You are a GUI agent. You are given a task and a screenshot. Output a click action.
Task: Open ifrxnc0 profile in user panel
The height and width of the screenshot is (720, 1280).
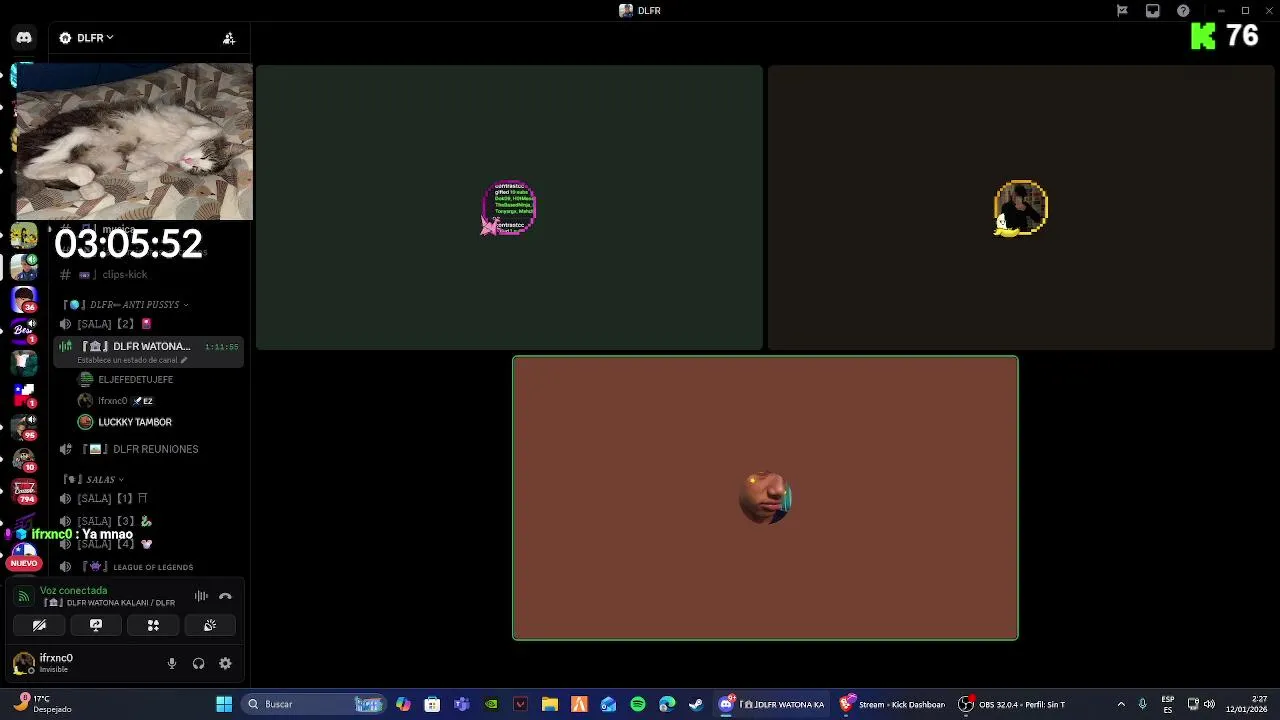pos(56,662)
